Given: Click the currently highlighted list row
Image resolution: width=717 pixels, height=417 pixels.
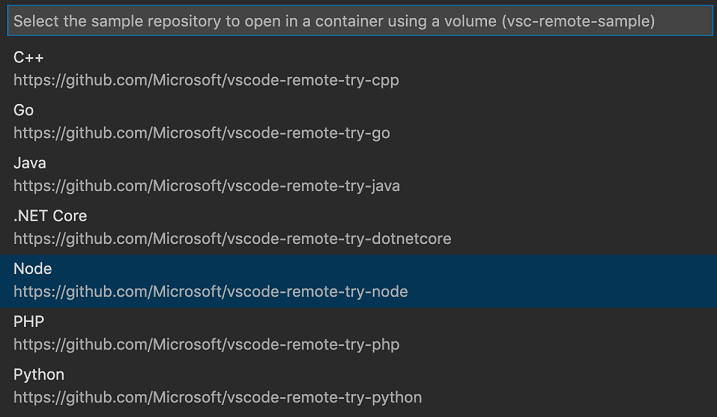Looking at the screenshot, I should click(x=358, y=280).
